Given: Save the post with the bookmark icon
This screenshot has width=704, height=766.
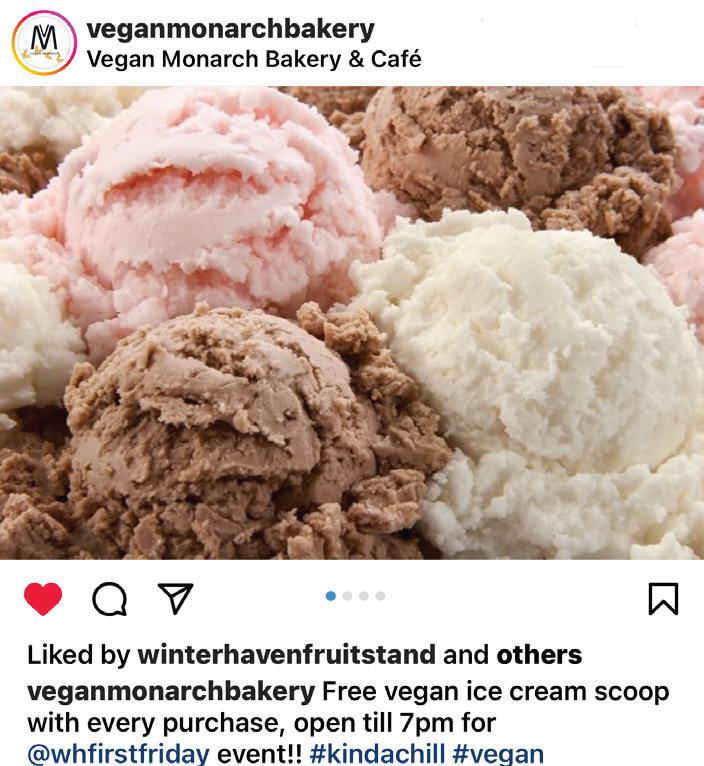Looking at the screenshot, I should [x=663, y=598].
